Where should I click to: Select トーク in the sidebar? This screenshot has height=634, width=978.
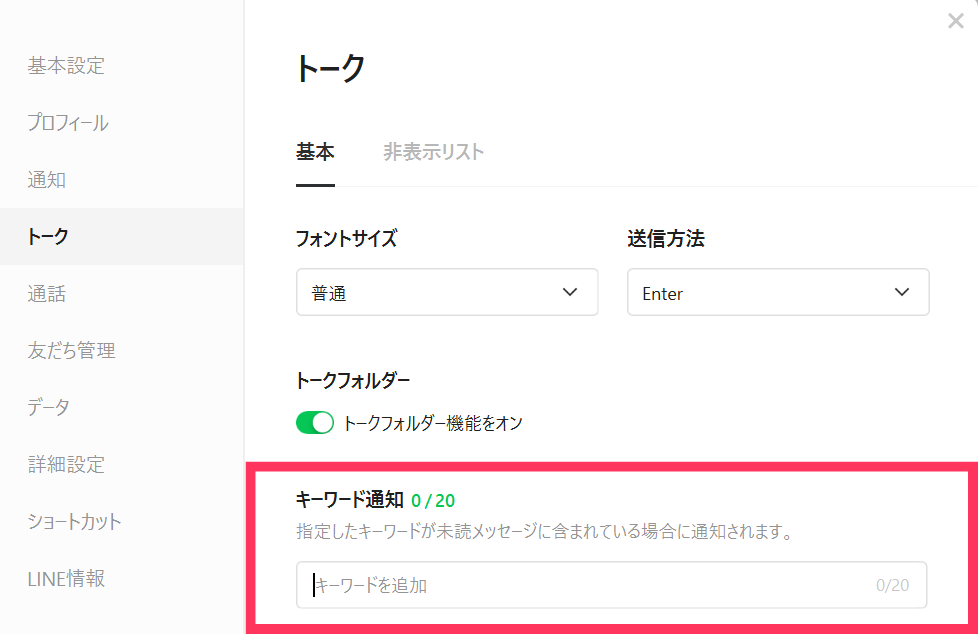[48, 237]
